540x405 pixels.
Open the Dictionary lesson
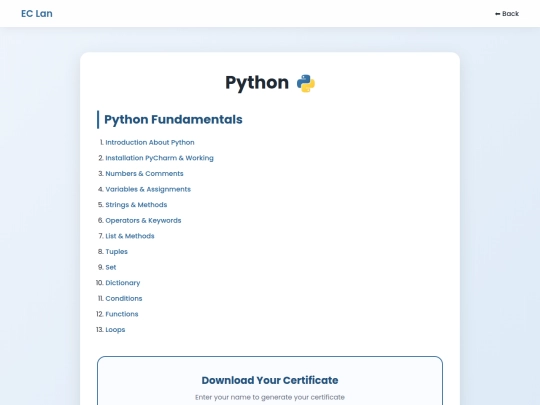[123, 283]
